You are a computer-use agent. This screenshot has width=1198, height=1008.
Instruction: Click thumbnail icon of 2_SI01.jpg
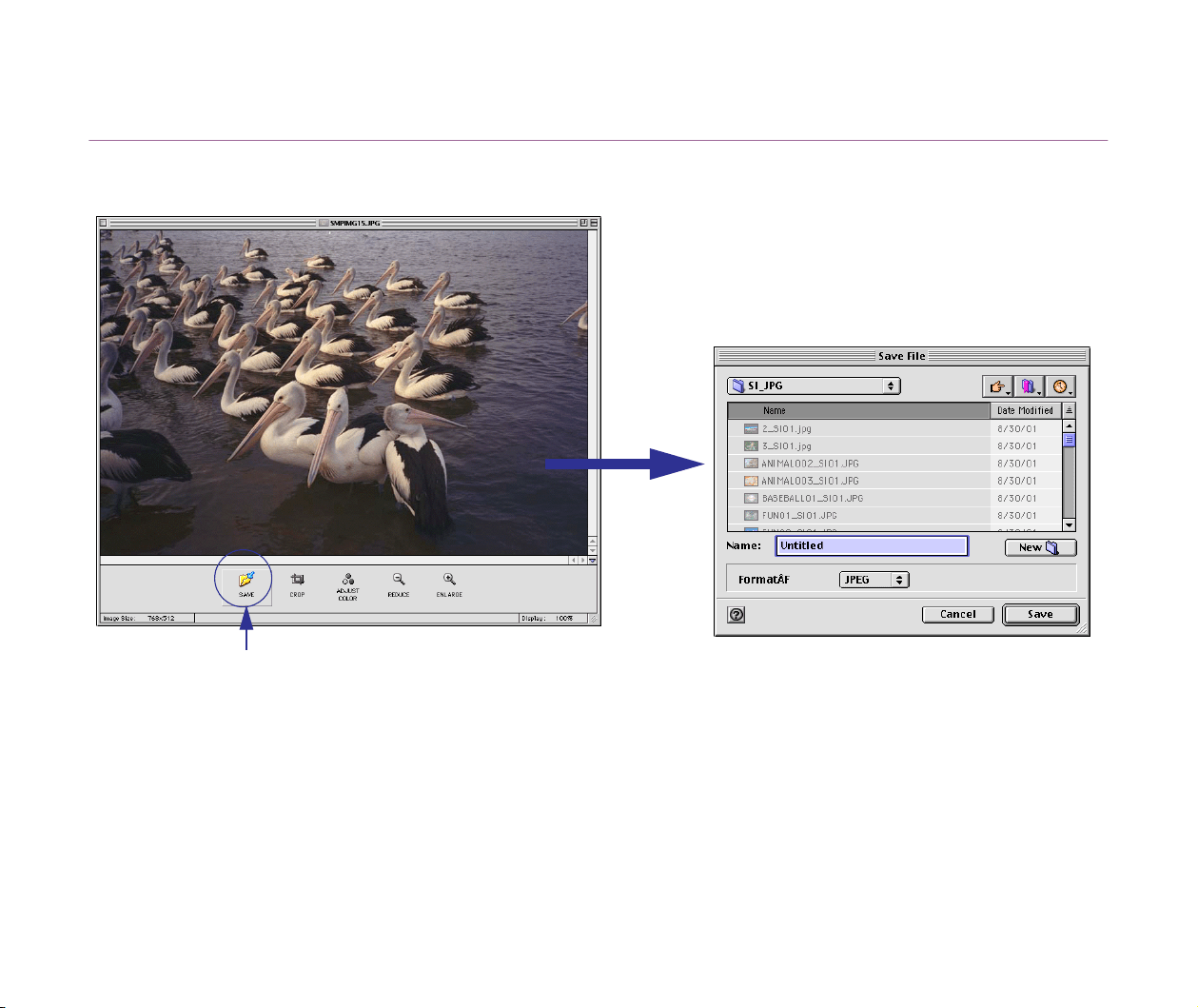click(751, 428)
